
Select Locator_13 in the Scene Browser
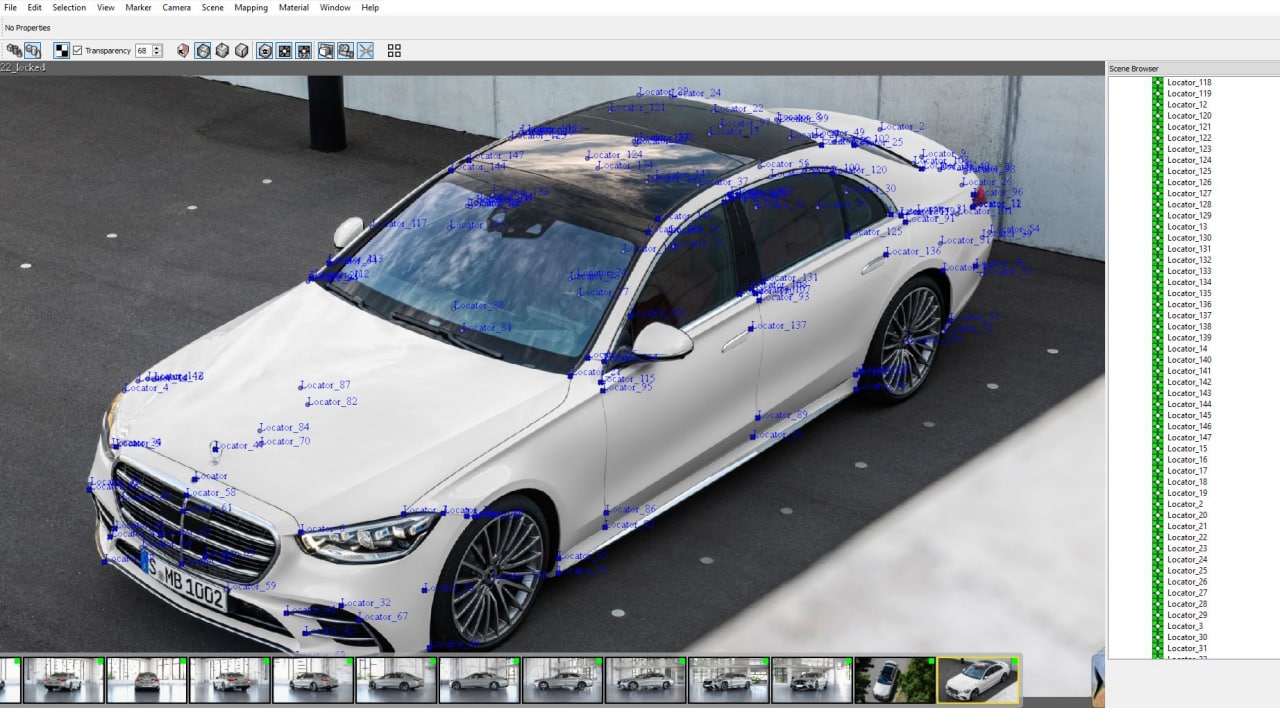(x=1187, y=226)
